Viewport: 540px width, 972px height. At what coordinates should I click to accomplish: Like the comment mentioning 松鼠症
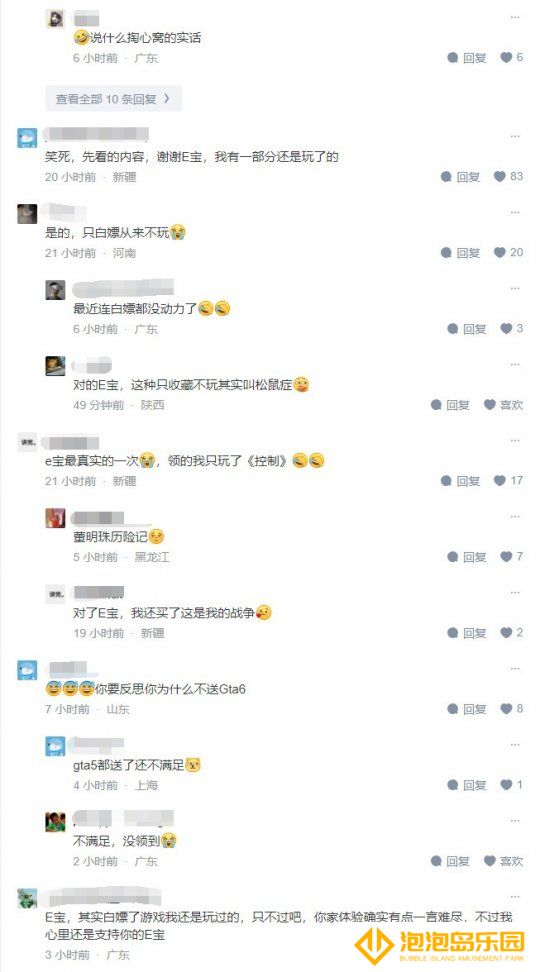point(503,405)
